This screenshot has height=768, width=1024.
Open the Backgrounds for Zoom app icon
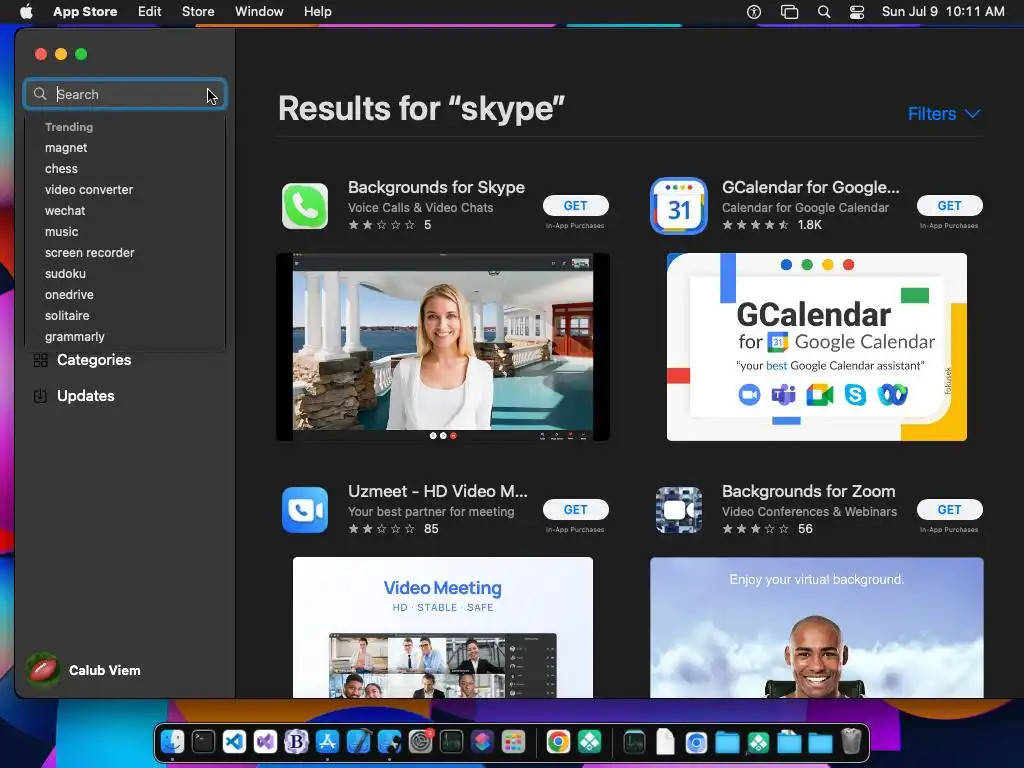[x=679, y=510]
